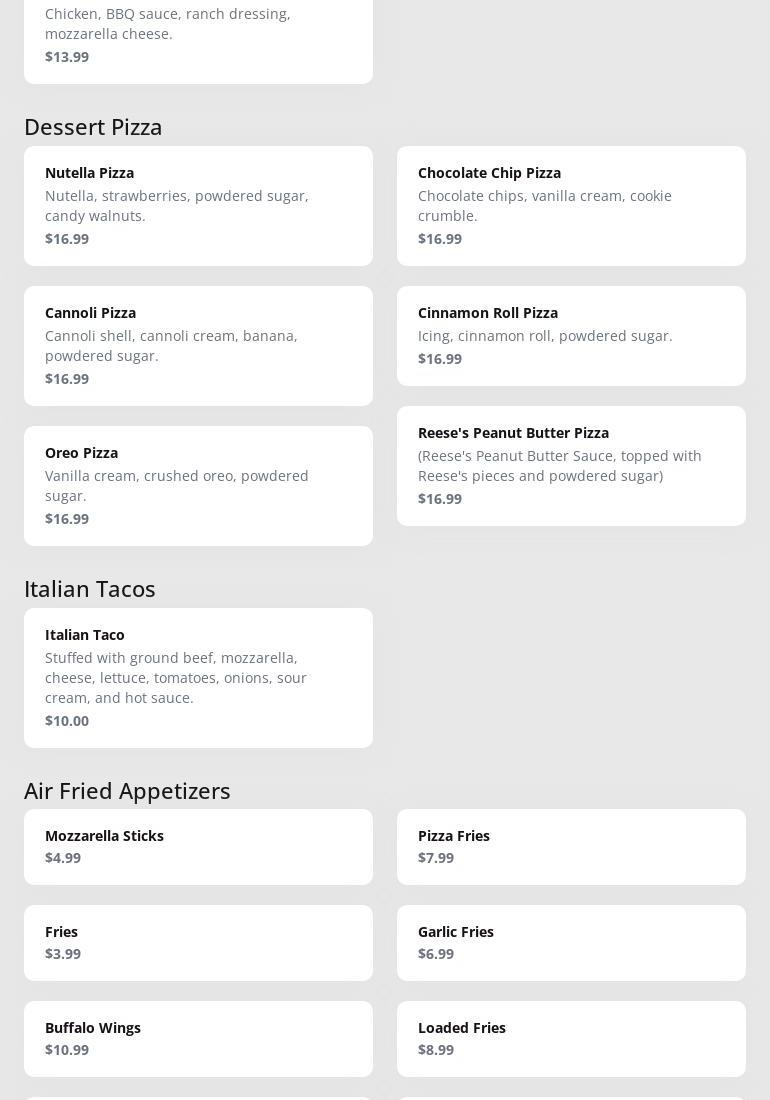Viewport: 770px width, 1100px height.
Task: Select the Oreo Pizza card
Action: (198, 485)
